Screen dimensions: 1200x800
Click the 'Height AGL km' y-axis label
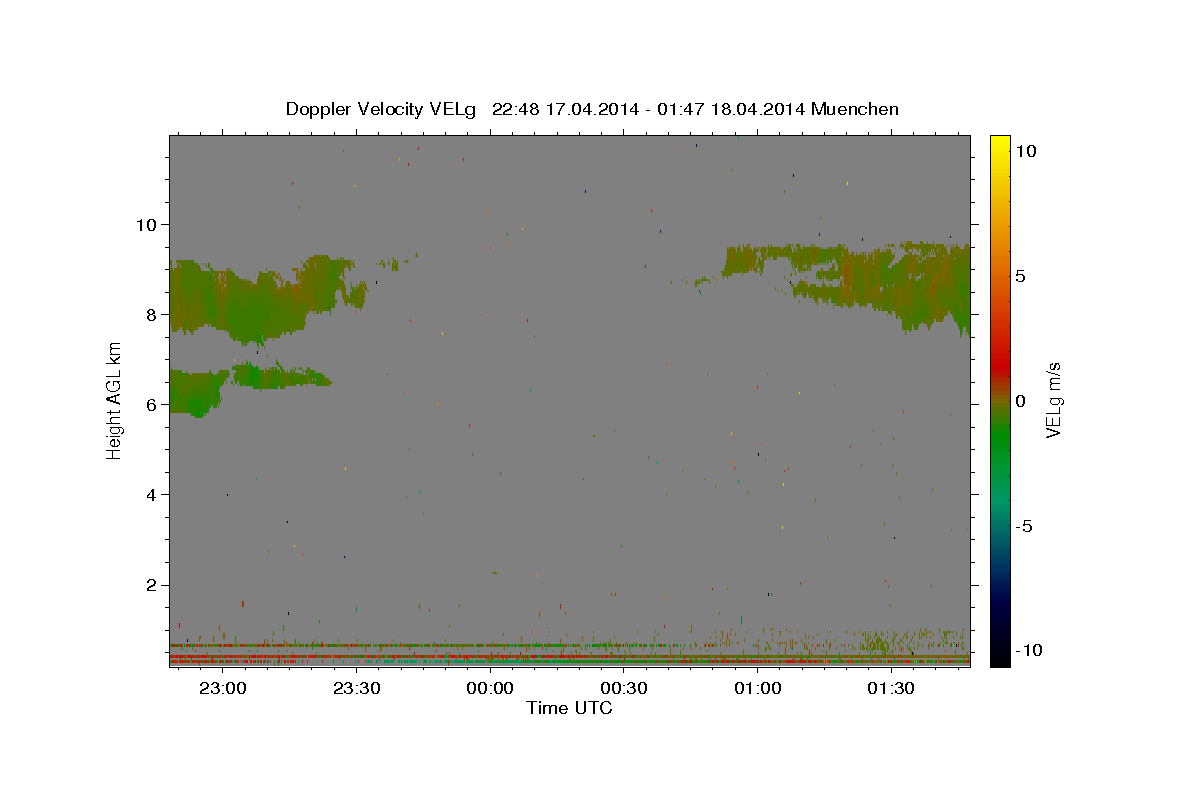point(115,400)
